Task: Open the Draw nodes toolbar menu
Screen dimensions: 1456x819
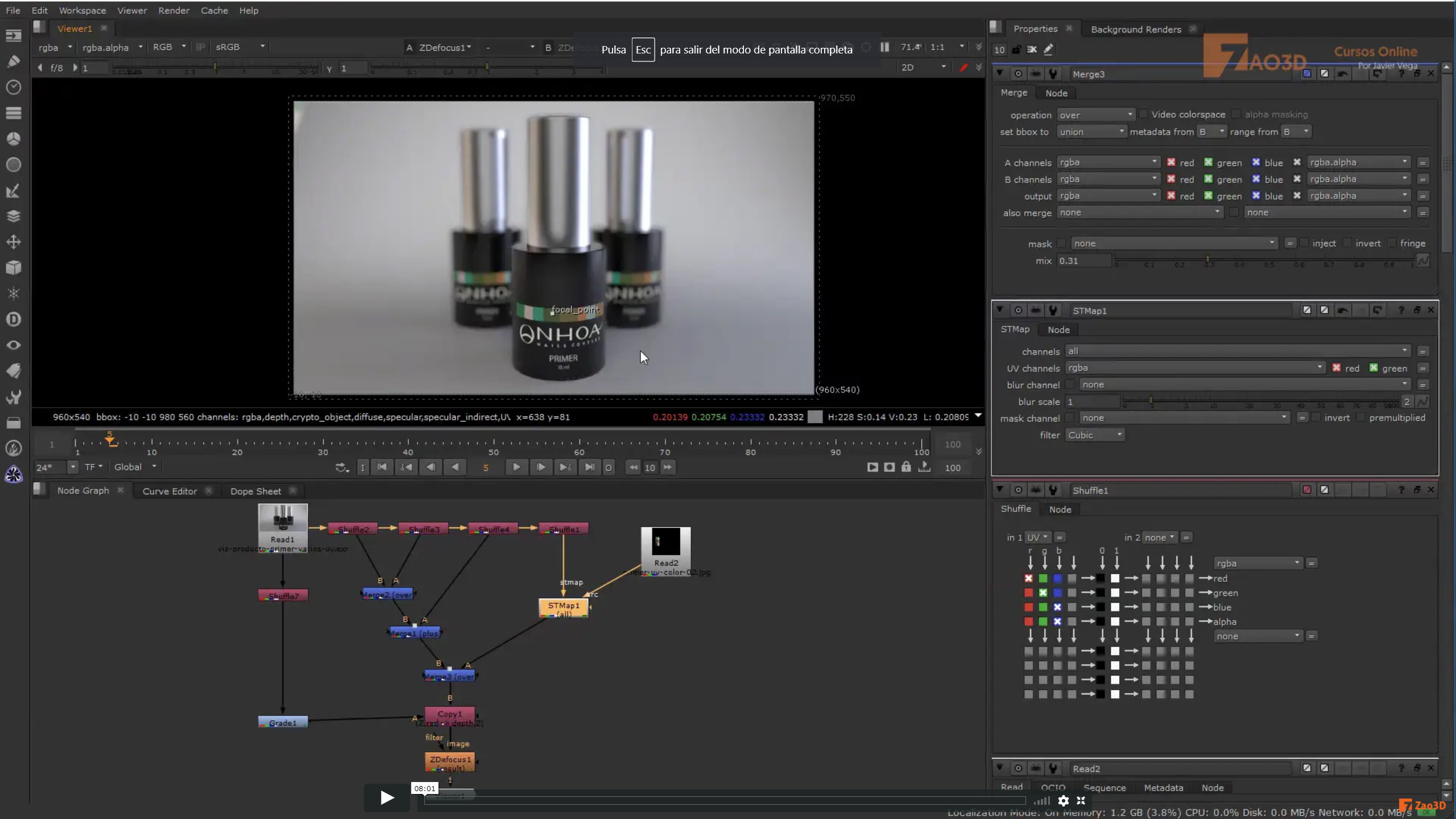Action: pos(14,61)
